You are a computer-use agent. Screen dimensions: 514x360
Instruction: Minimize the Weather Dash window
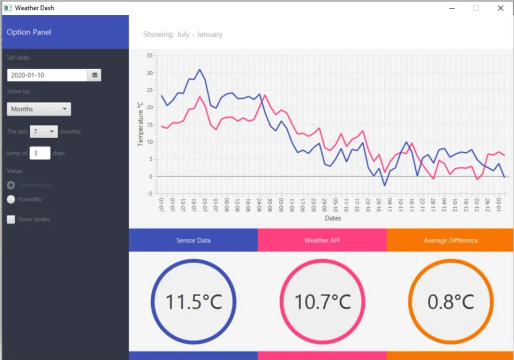pos(452,8)
